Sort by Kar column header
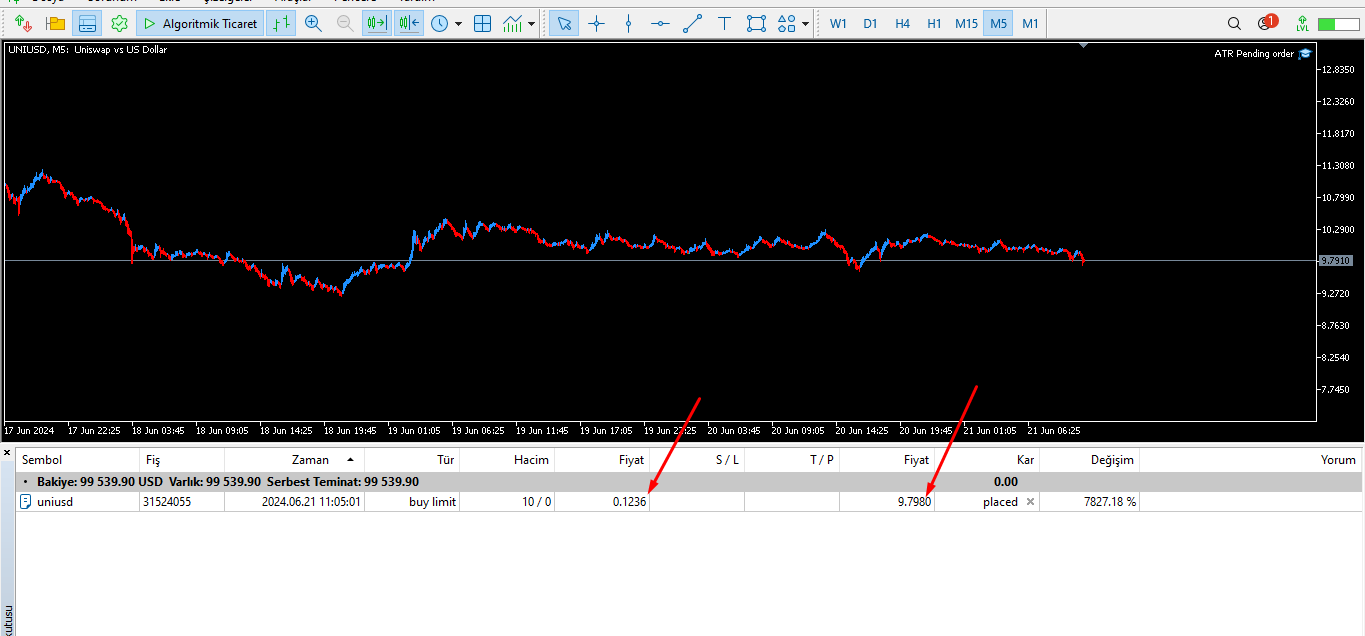 pos(1025,460)
